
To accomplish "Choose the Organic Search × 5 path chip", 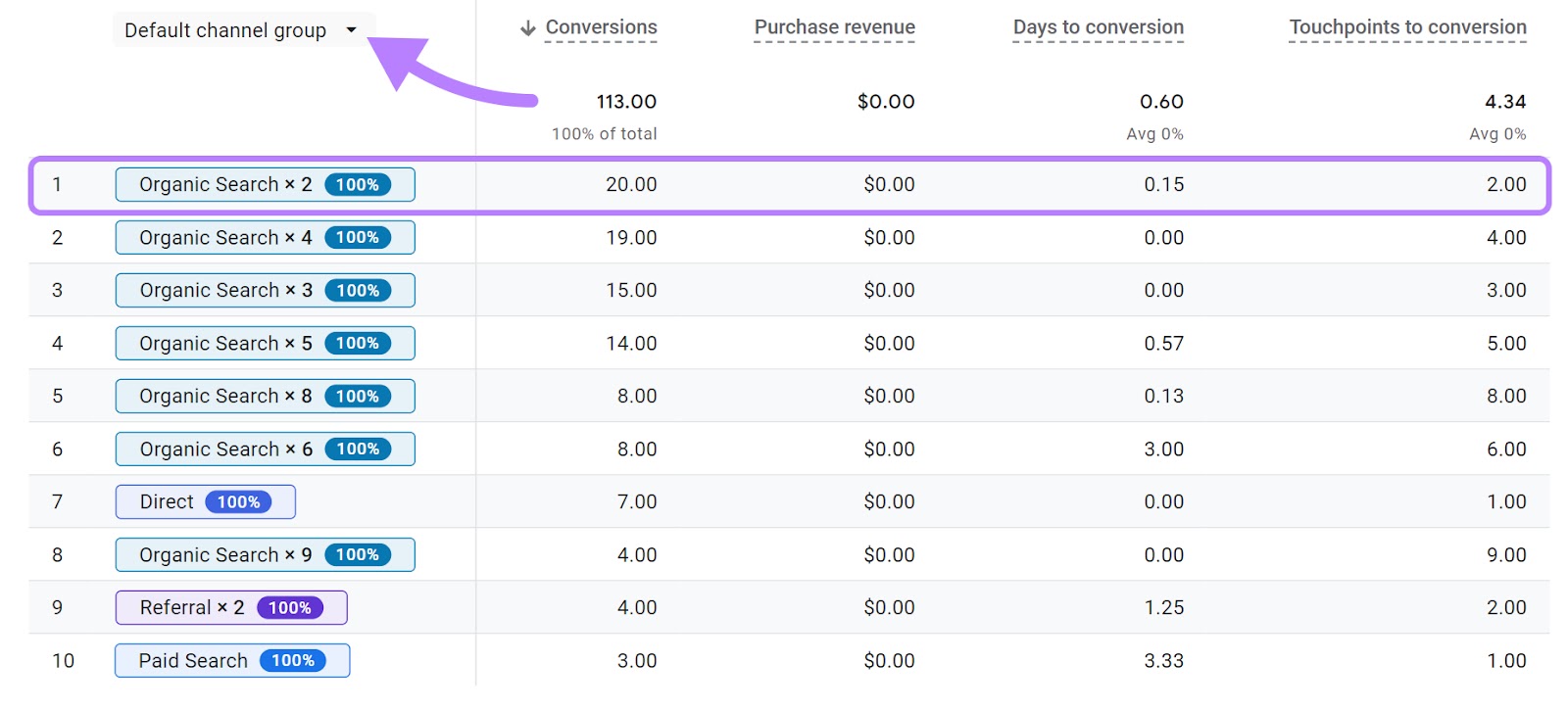I will 224,343.
